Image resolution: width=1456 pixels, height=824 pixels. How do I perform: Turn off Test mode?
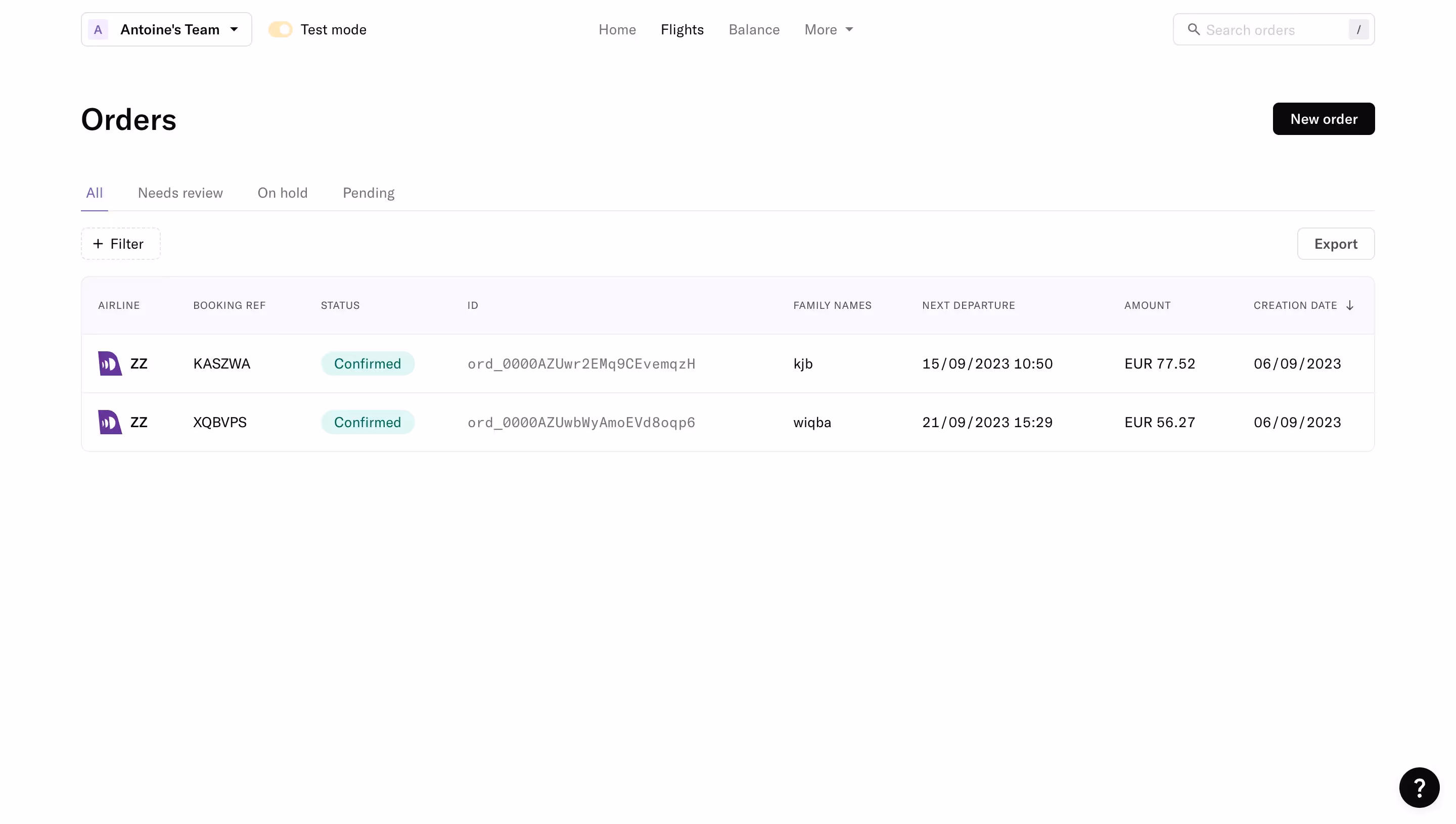(x=280, y=29)
